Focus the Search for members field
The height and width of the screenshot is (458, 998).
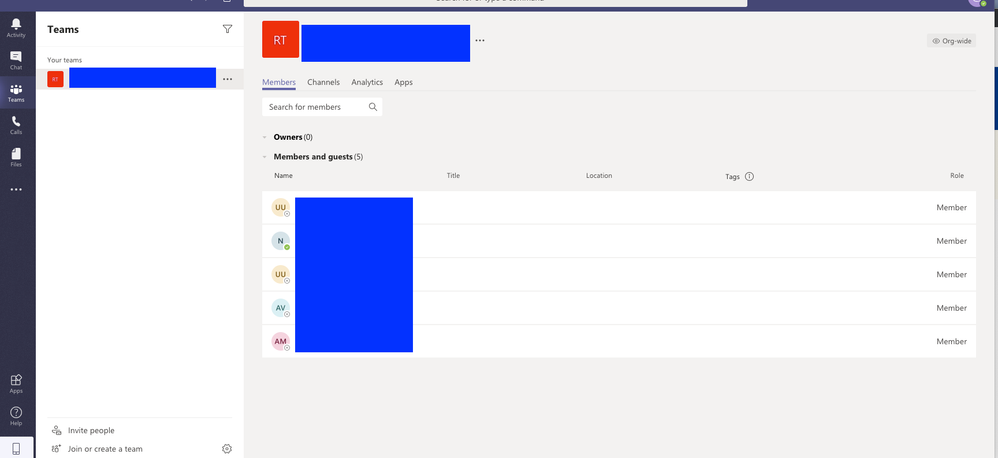click(322, 107)
